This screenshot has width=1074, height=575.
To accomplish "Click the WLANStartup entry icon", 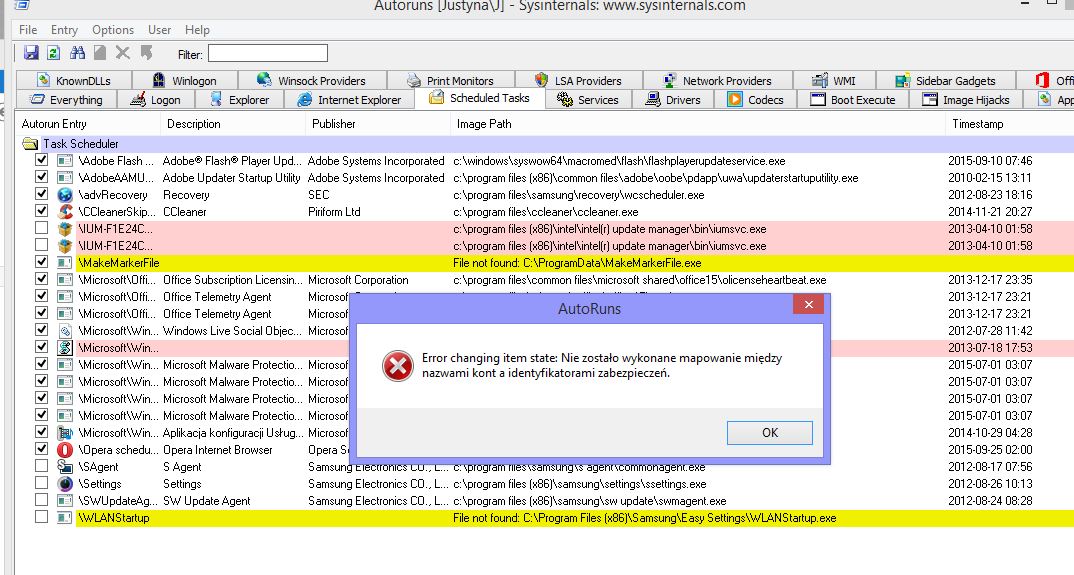I will 65,517.
